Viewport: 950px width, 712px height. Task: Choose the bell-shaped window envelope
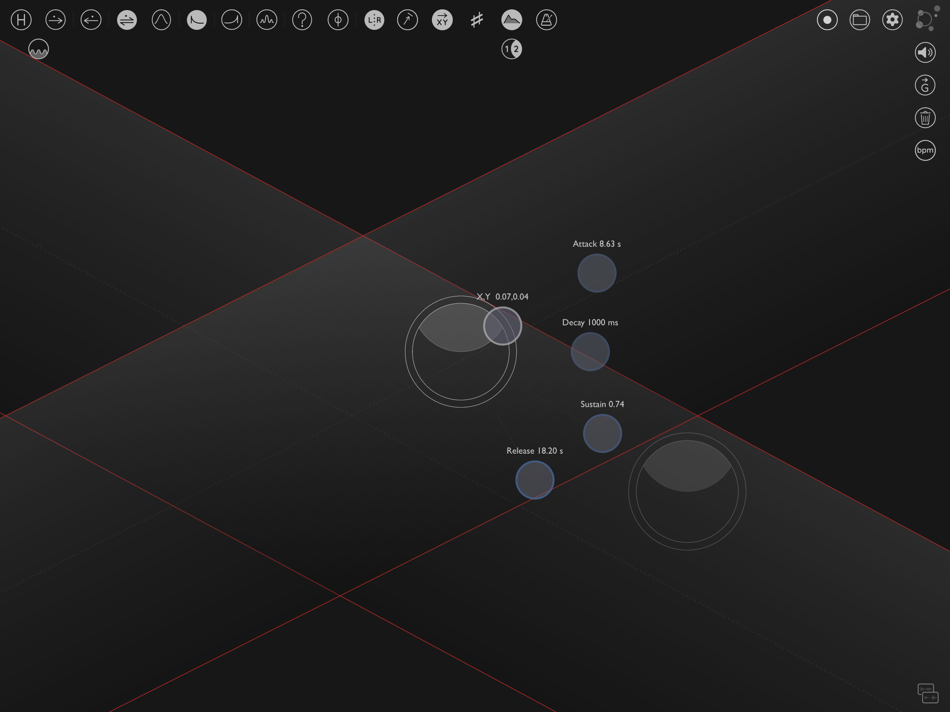(161, 20)
